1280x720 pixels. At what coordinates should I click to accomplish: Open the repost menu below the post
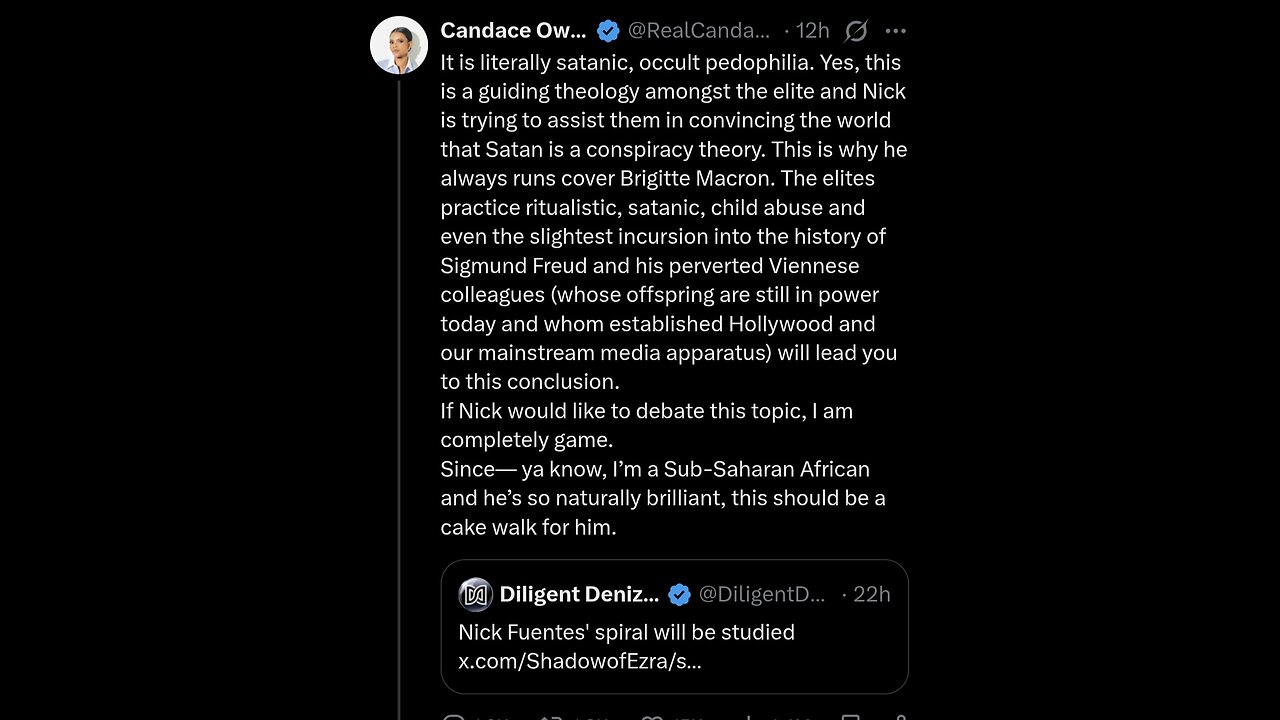(551, 717)
